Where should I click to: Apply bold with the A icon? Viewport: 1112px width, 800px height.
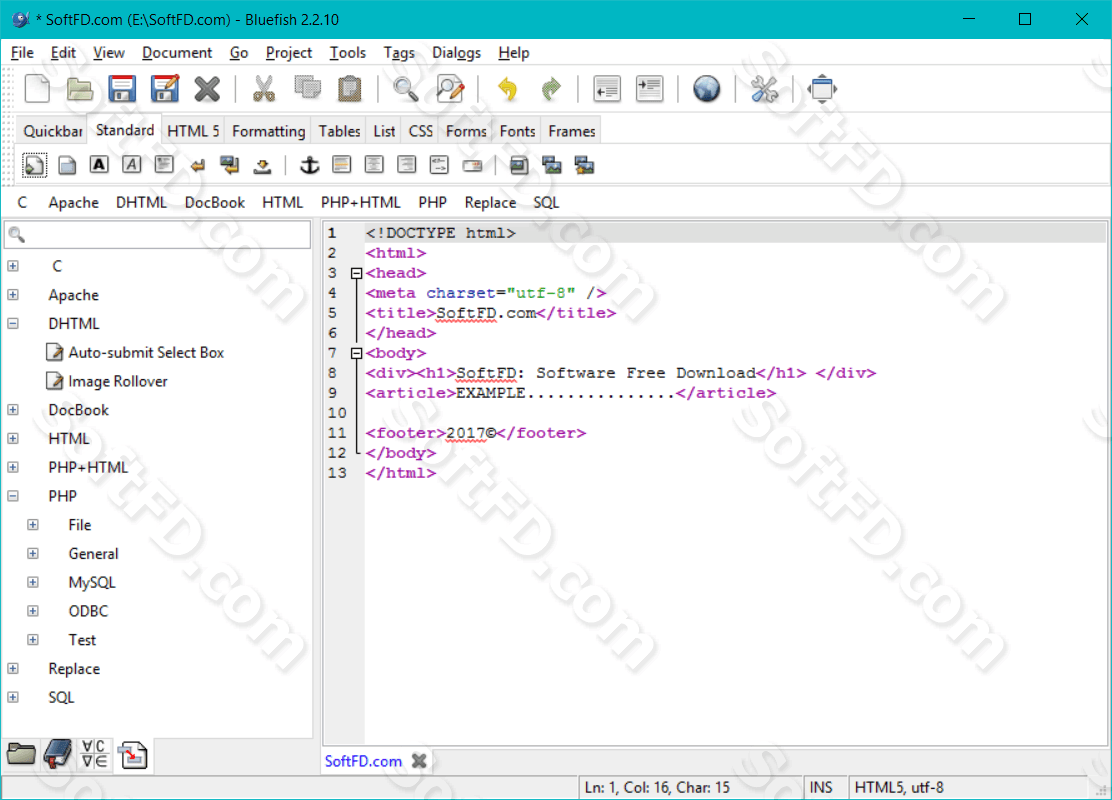(99, 165)
